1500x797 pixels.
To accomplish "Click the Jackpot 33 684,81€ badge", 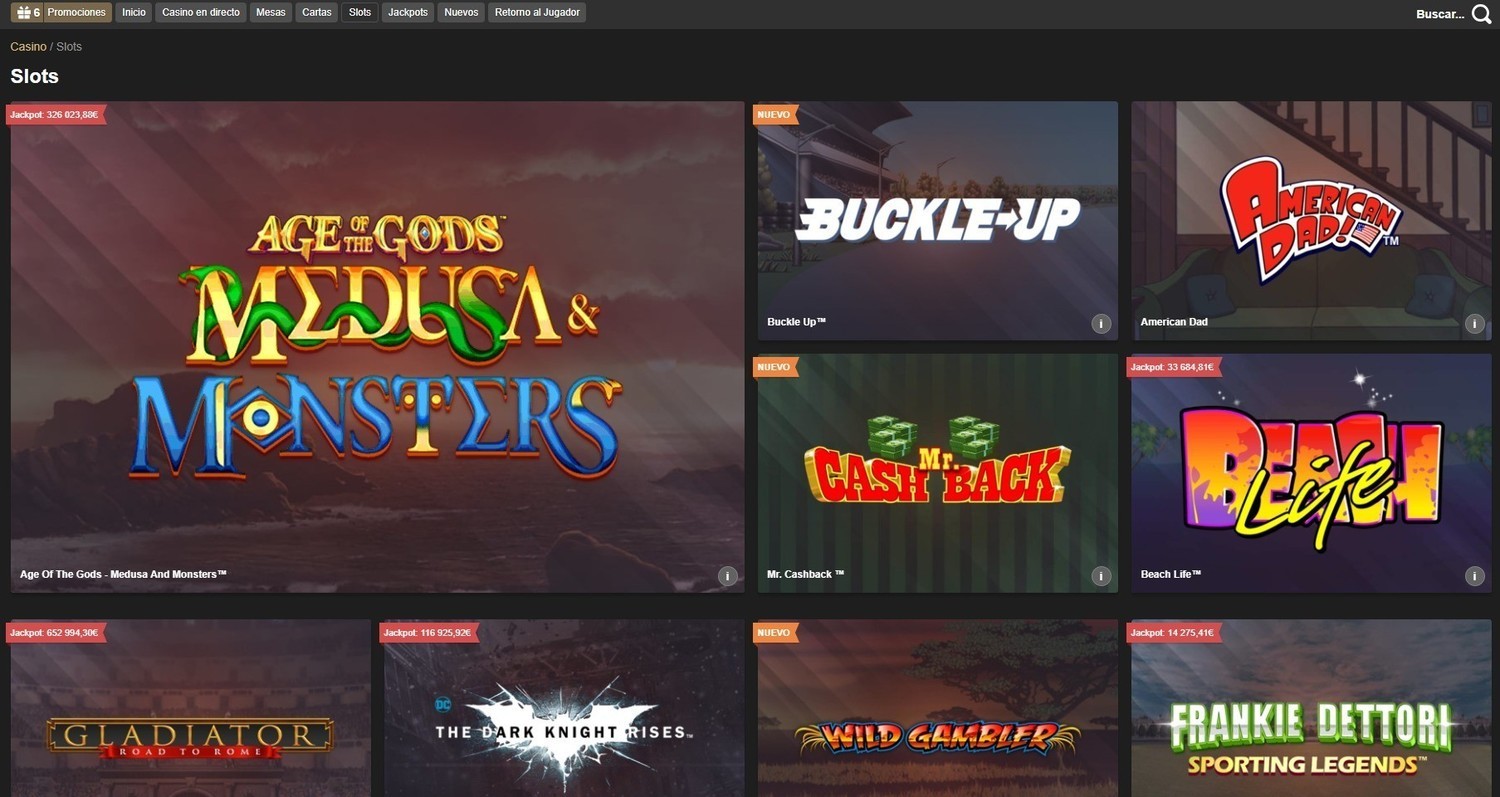I will (x=1174, y=367).
